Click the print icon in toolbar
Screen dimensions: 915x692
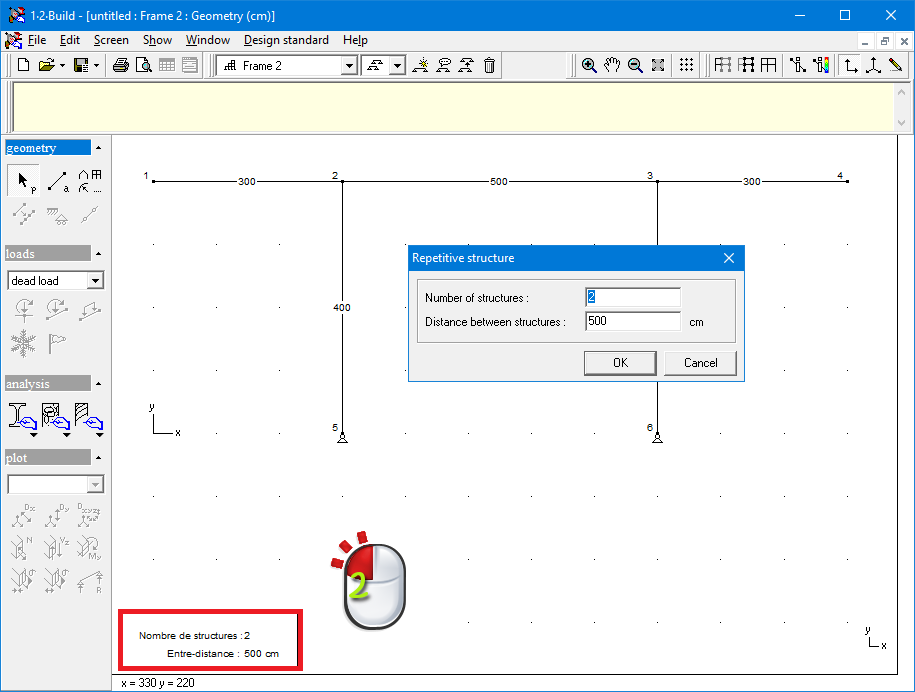coord(121,66)
